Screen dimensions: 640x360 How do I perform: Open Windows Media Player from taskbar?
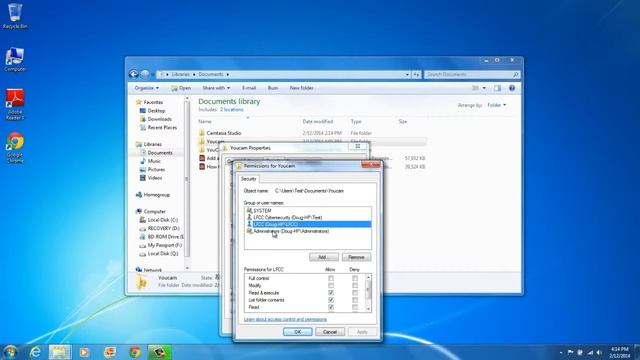84,352
